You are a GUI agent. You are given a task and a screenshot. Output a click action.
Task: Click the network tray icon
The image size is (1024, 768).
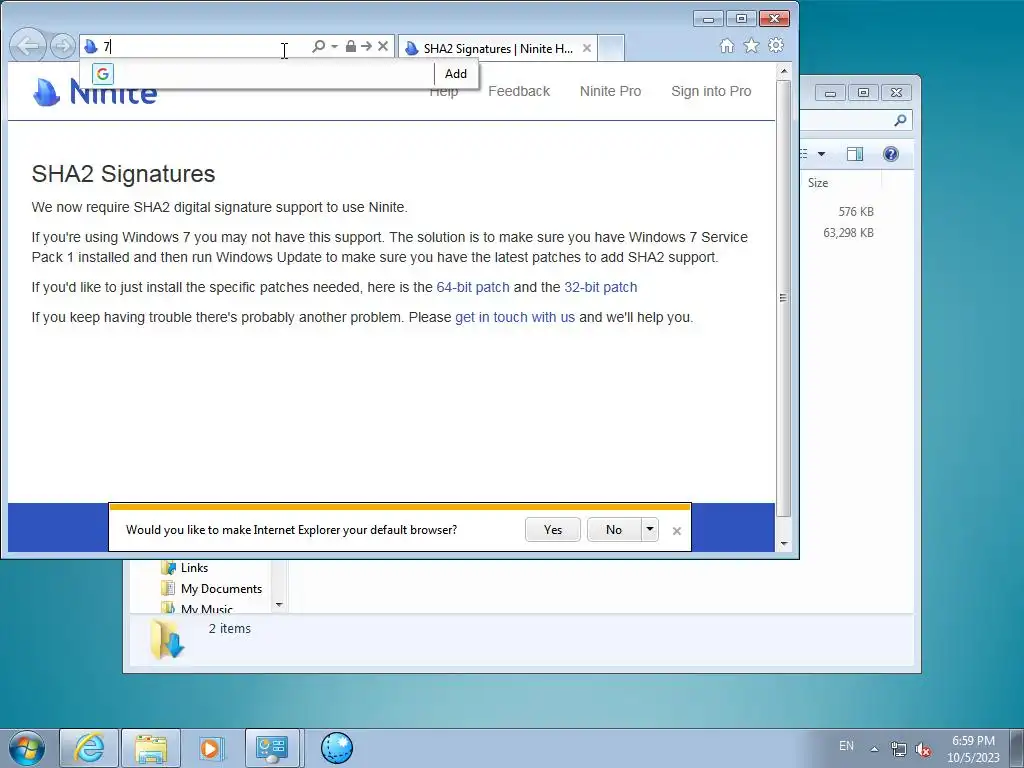(899, 749)
